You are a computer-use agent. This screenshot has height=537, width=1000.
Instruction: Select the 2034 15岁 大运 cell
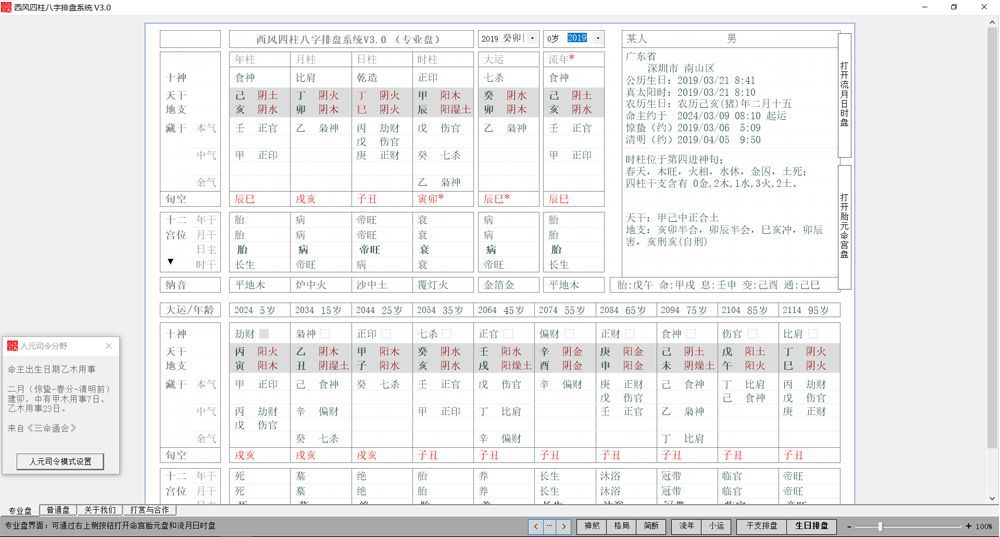(321, 310)
